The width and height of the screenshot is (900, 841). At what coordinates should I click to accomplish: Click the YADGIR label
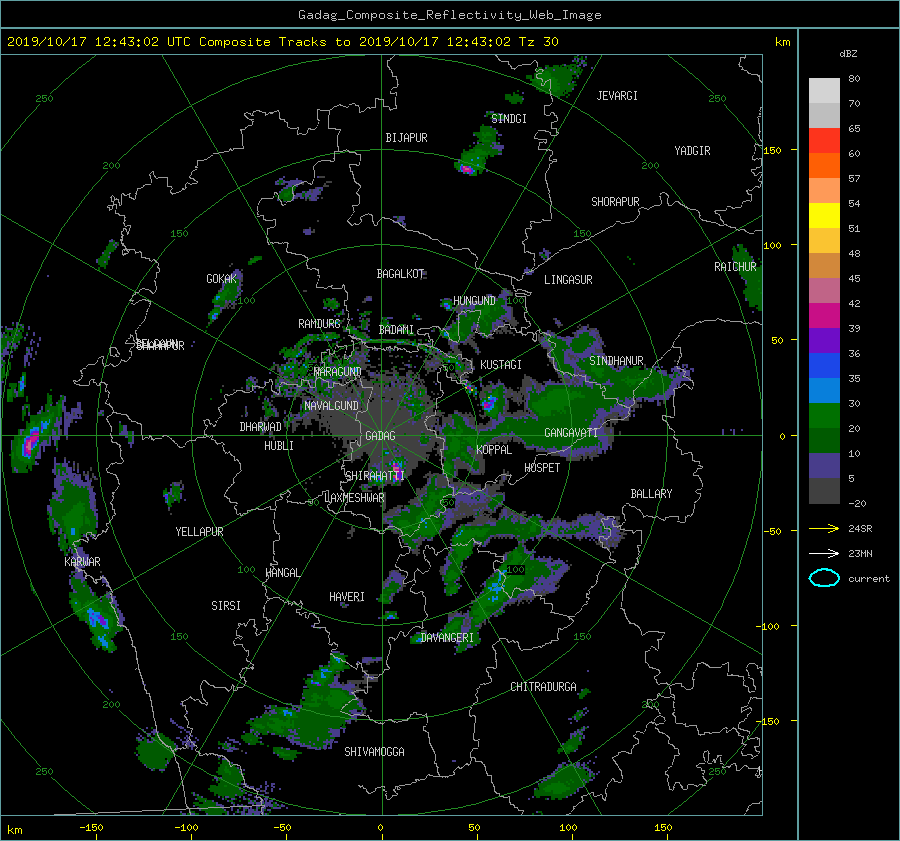[x=692, y=151]
